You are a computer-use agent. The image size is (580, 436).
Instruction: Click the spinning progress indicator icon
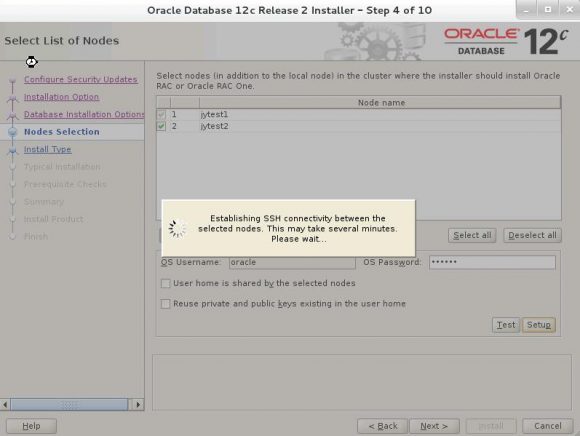[177, 229]
